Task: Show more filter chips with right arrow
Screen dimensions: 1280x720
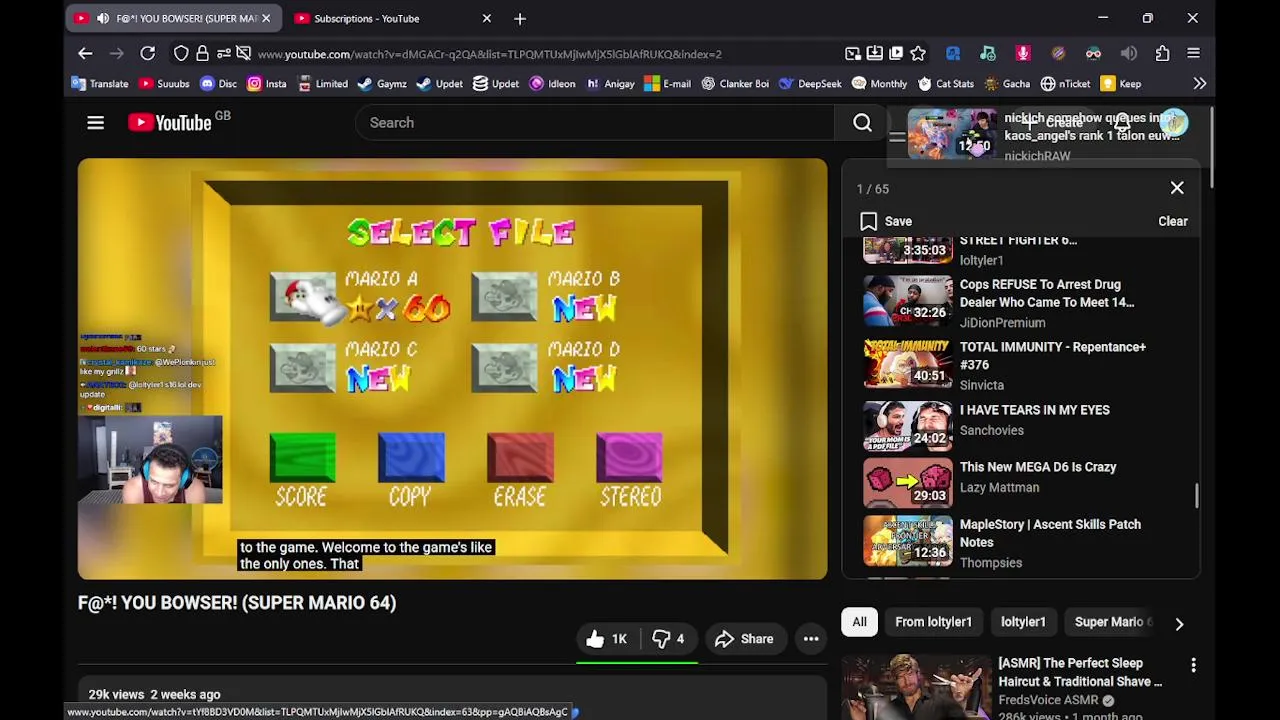Action: point(1179,623)
